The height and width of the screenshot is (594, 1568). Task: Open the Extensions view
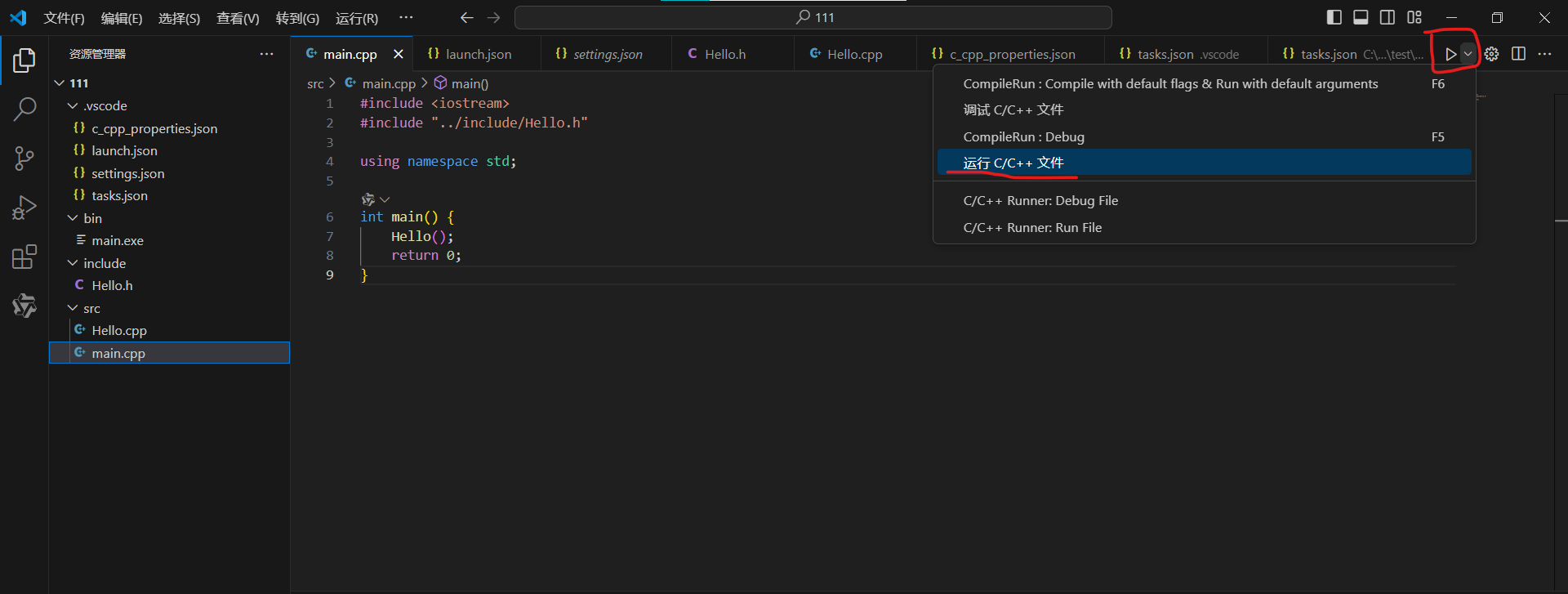24,257
